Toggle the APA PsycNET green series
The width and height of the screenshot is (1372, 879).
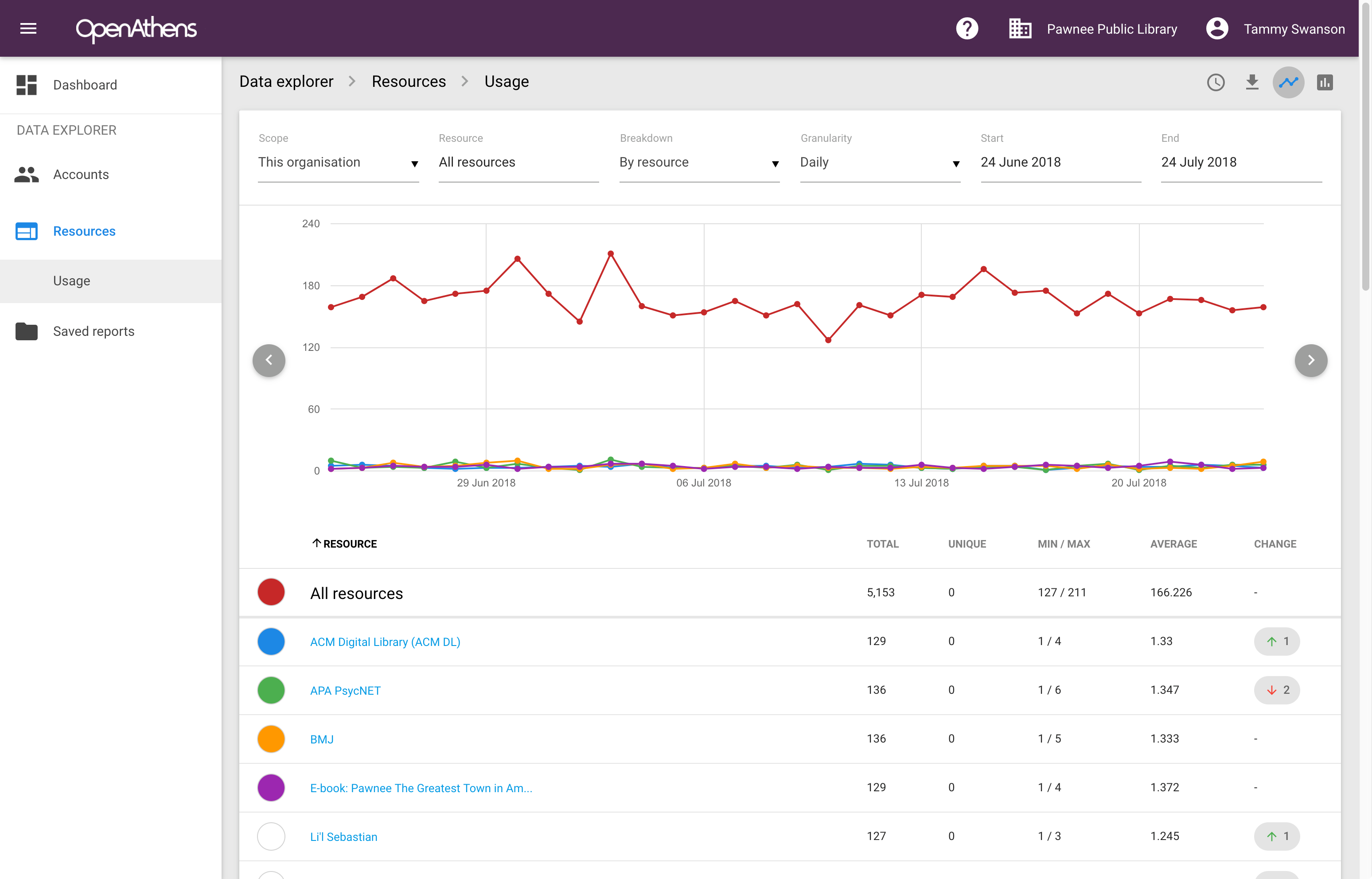271,690
